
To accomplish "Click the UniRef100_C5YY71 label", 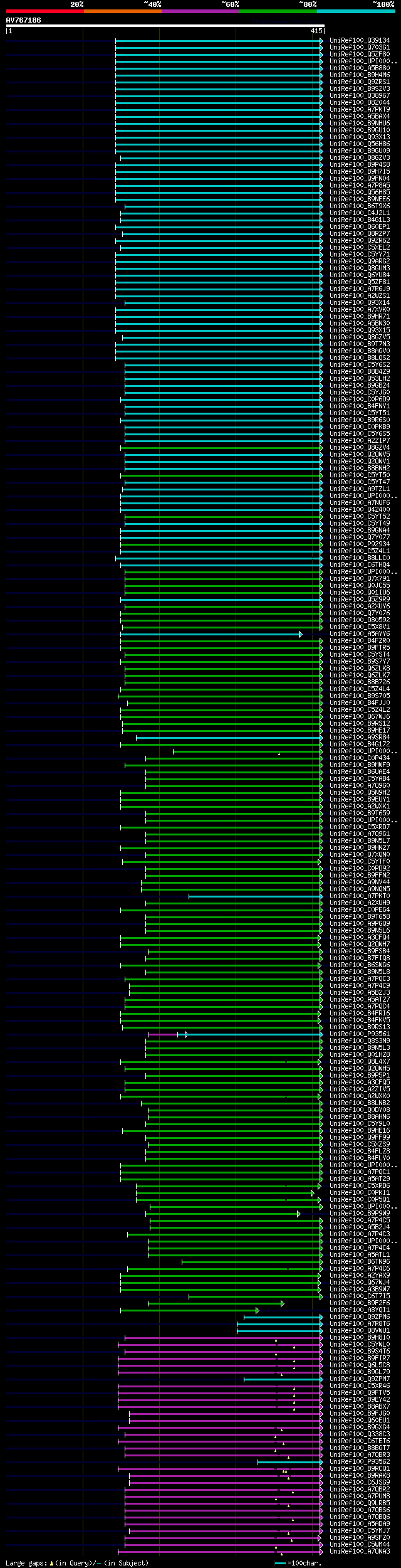I will [360, 255].
